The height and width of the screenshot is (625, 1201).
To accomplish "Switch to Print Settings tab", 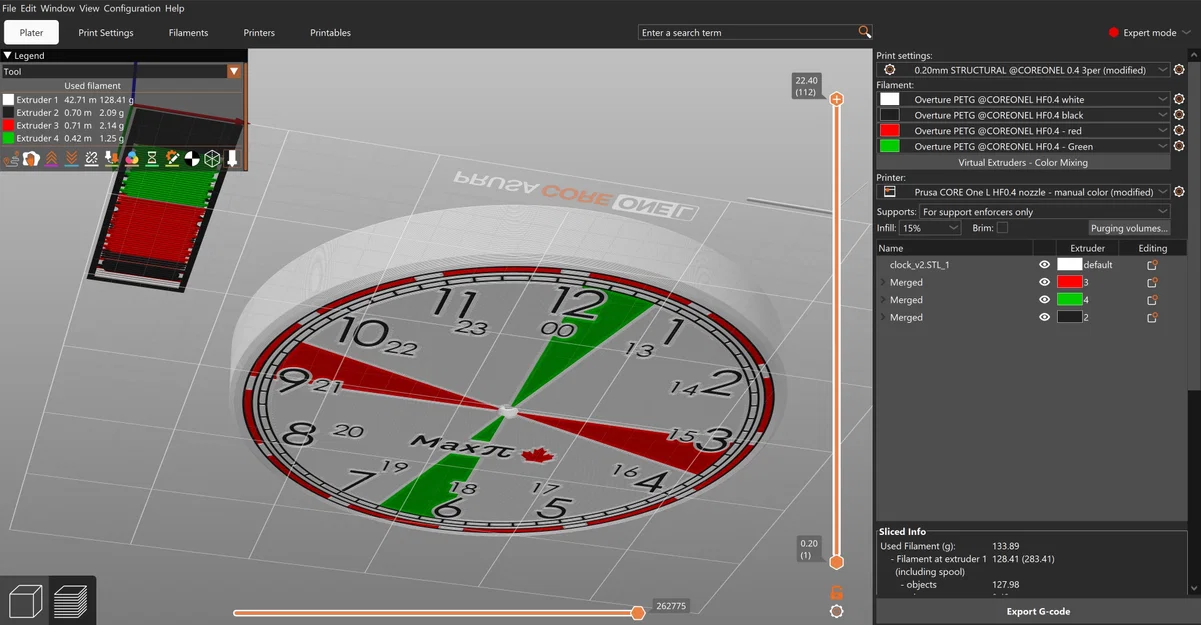I will 106,32.
